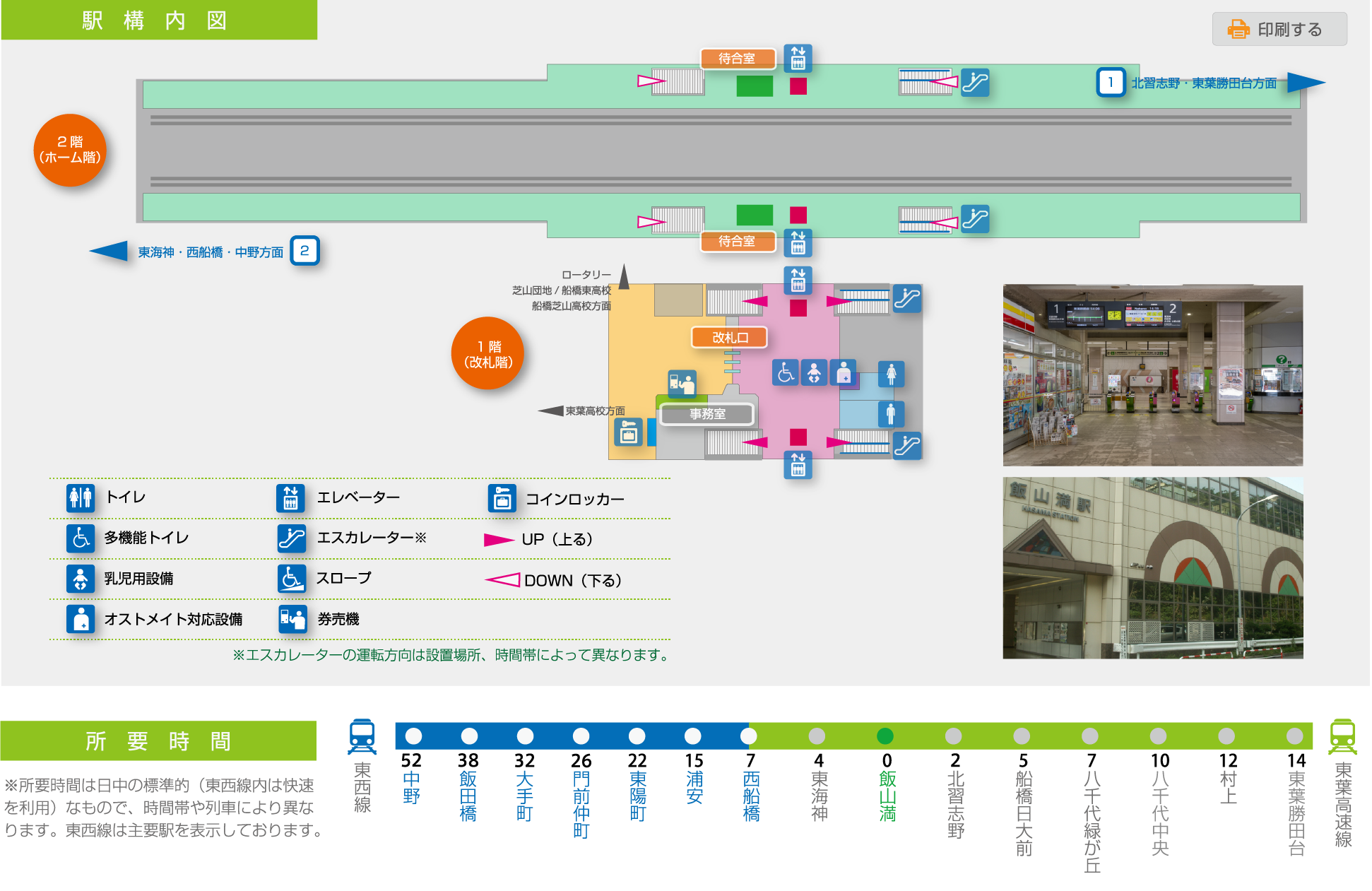Viewport: 1372px width, 891px height.
Task: Click the 事務室 office label
Action: [708, 413]
